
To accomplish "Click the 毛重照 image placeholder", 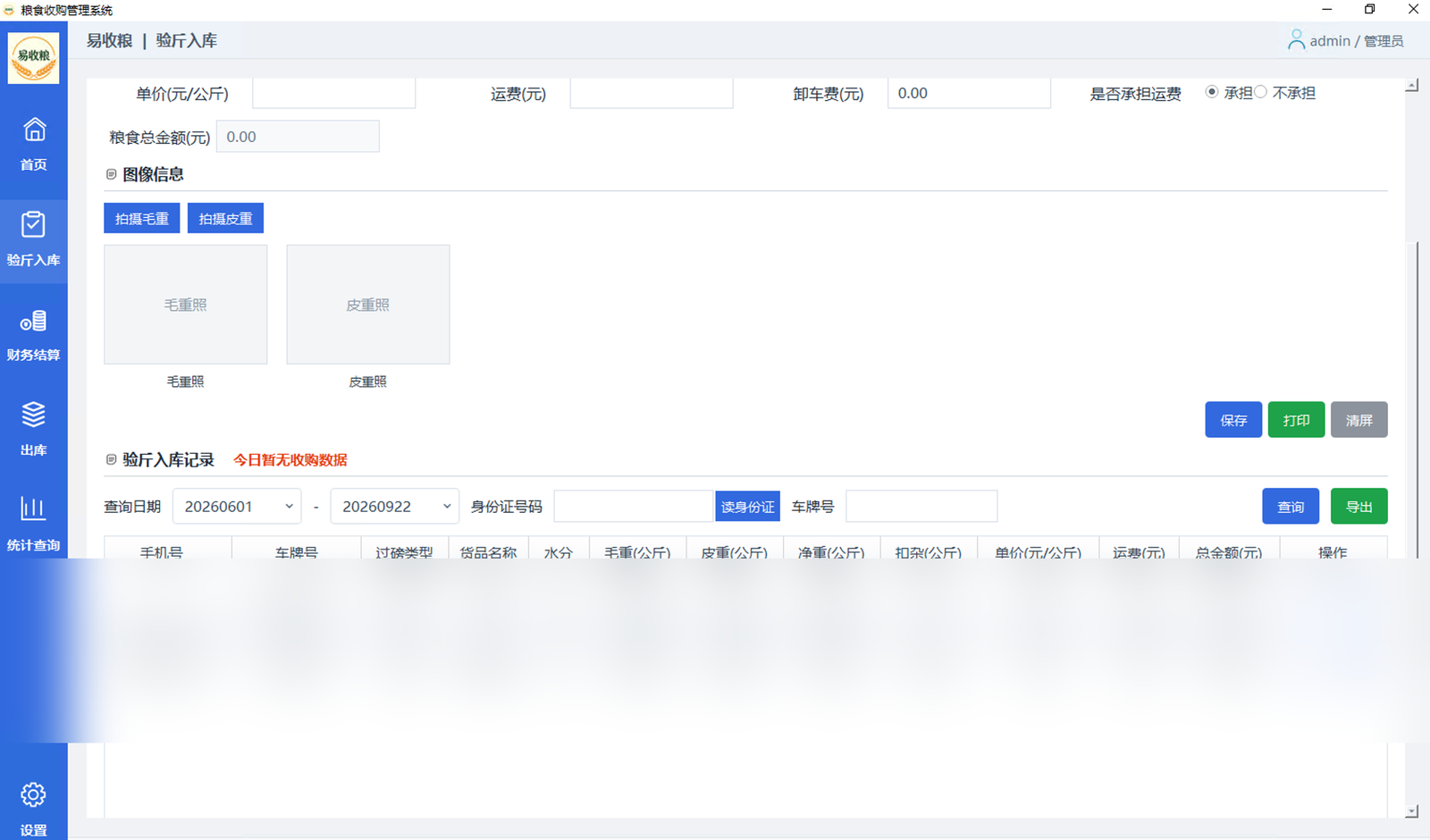I will pyautogui.click(x=186, y=305).
